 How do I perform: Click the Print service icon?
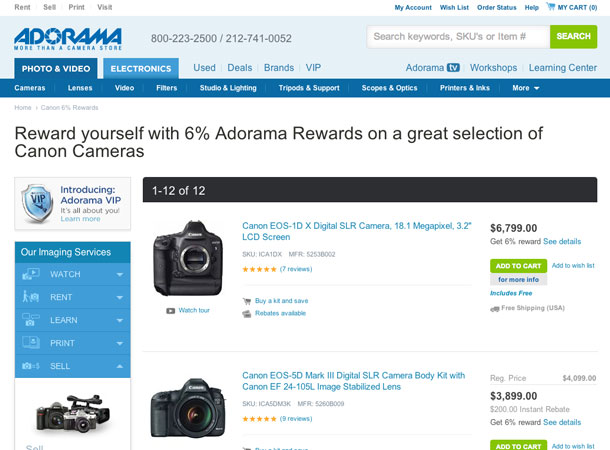[x=31, y=343]
